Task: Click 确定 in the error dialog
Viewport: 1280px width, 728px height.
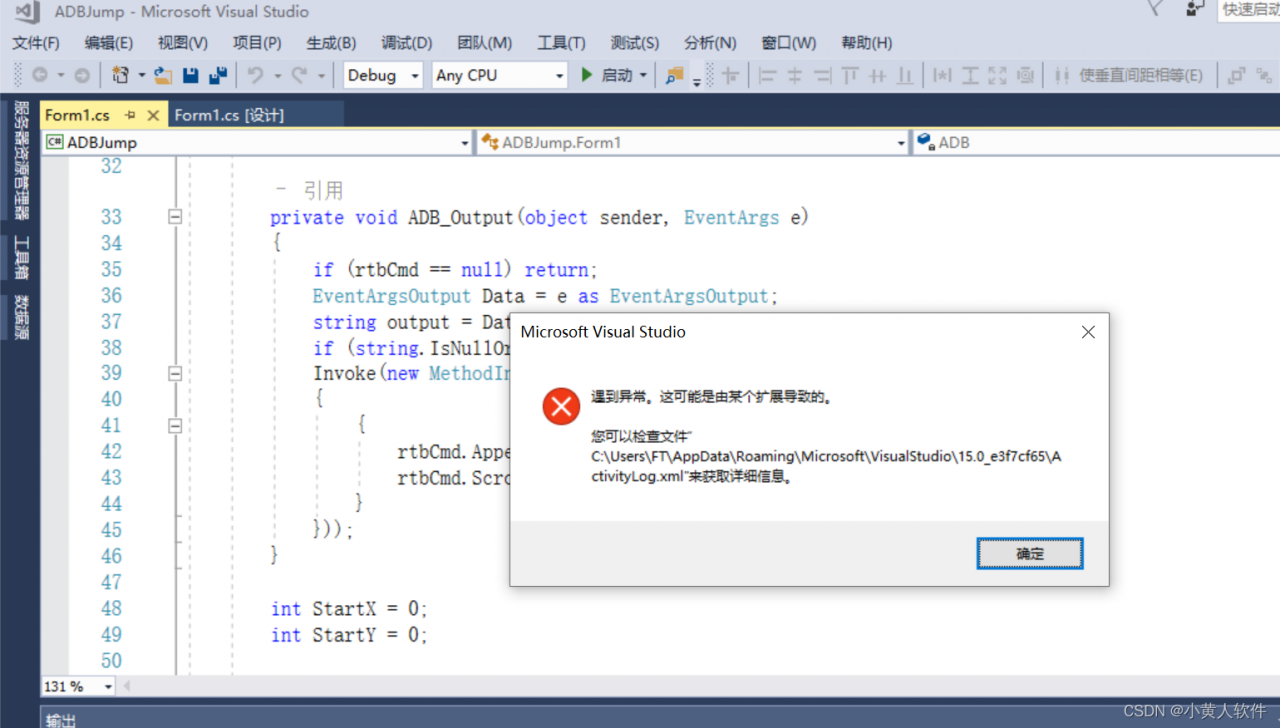Action: [x=1030, y=554]
